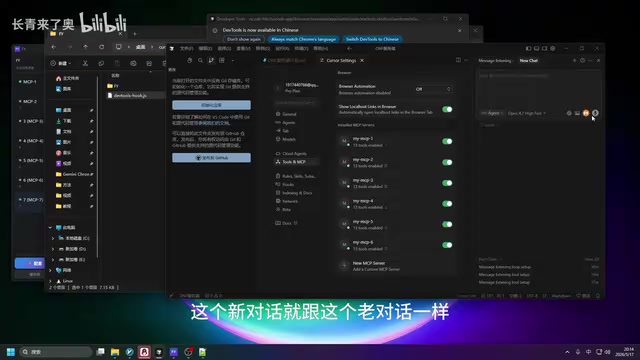The height and width of the screenshot is (360, 640).
Task: Toggle the bottom panel layout icon in Cursor title bar
Action: [x=536, y=48]
